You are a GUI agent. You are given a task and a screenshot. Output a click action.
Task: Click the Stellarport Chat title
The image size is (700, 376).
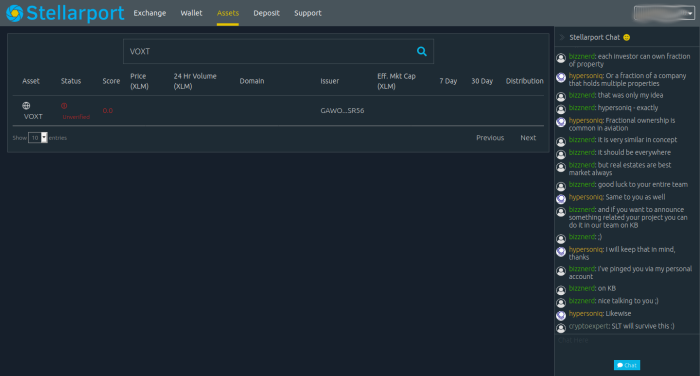594,38
